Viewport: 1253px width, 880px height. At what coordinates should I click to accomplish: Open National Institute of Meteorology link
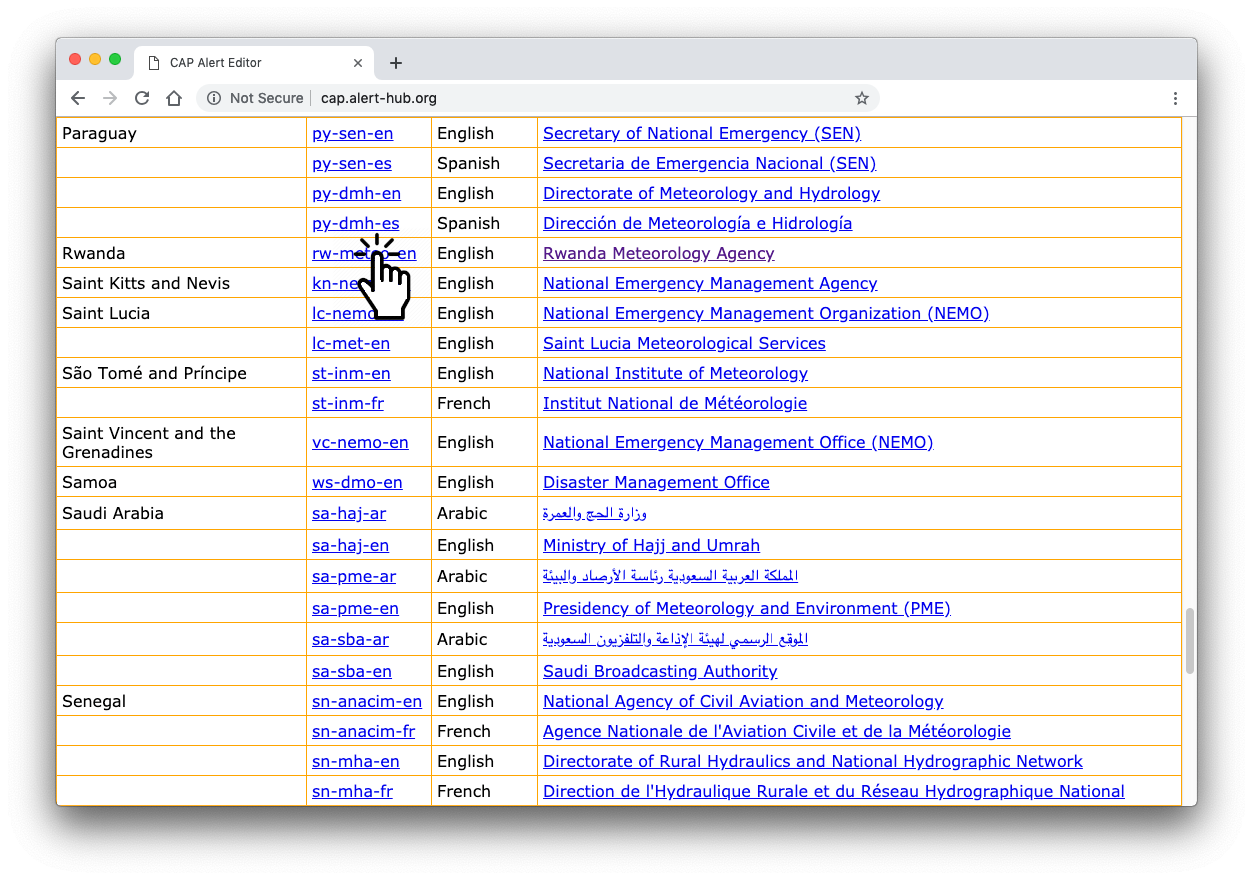pos(675,373)
